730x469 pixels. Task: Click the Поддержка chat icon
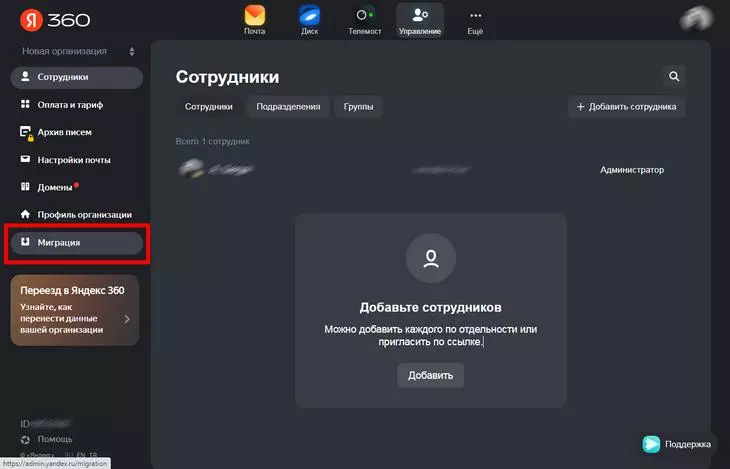click(651, 444)
